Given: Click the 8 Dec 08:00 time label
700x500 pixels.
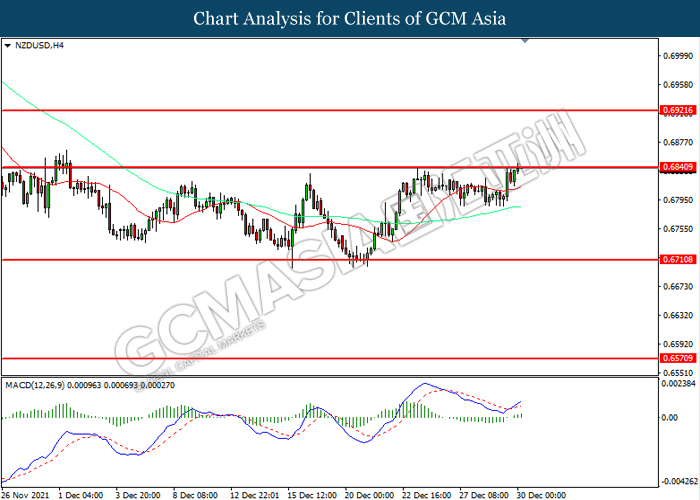Looking at the screenshot, I should (x=196, y=495).
